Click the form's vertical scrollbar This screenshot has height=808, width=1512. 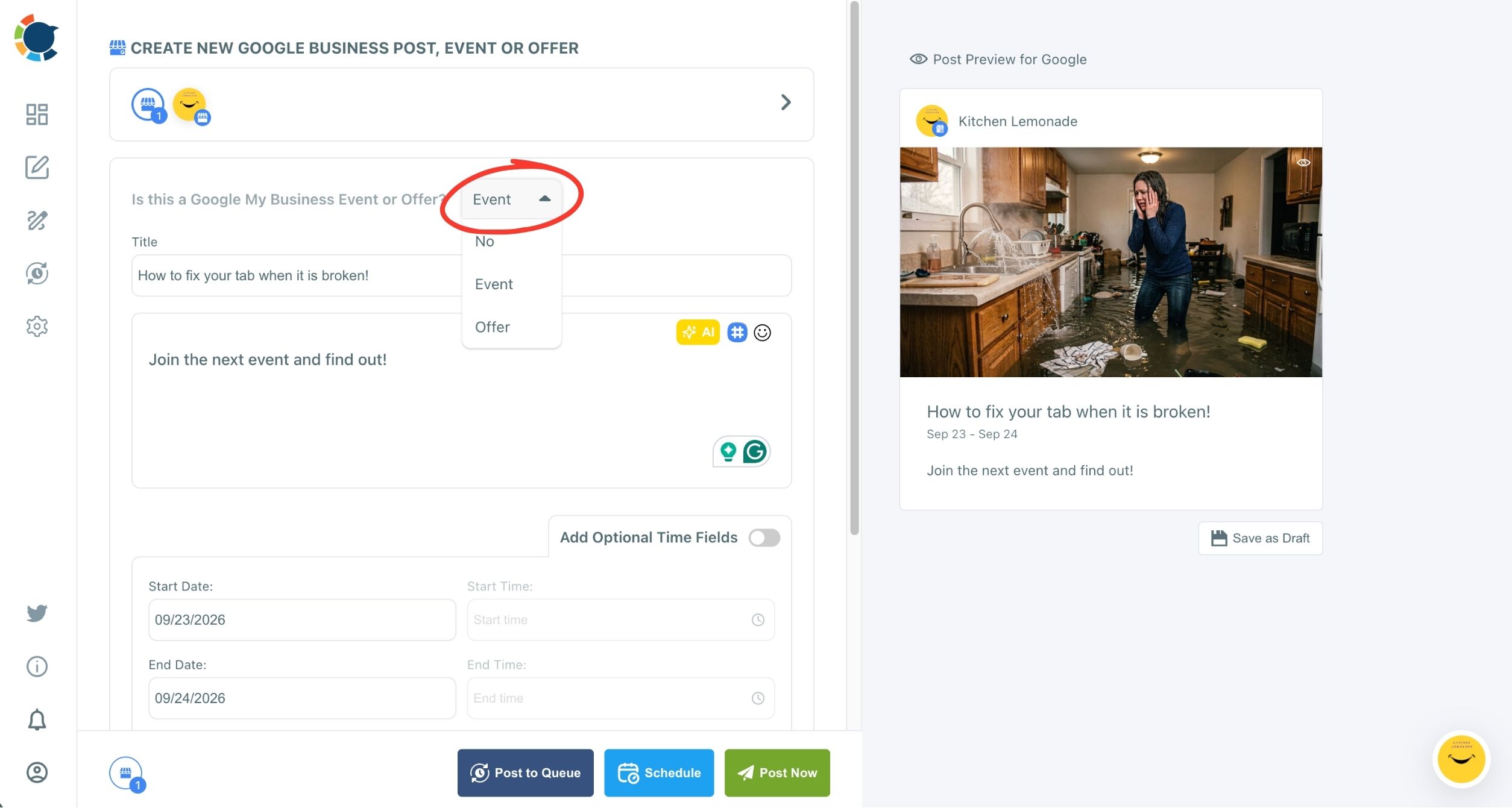[854, 268]
